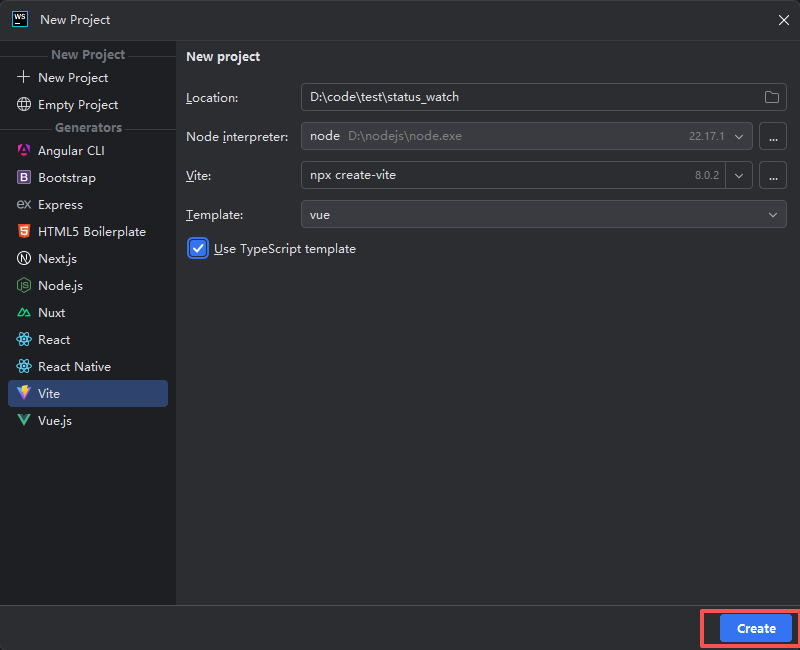
Task: Choose the HTML5 Boilerplate generator
Action: [x=88, y=232]
